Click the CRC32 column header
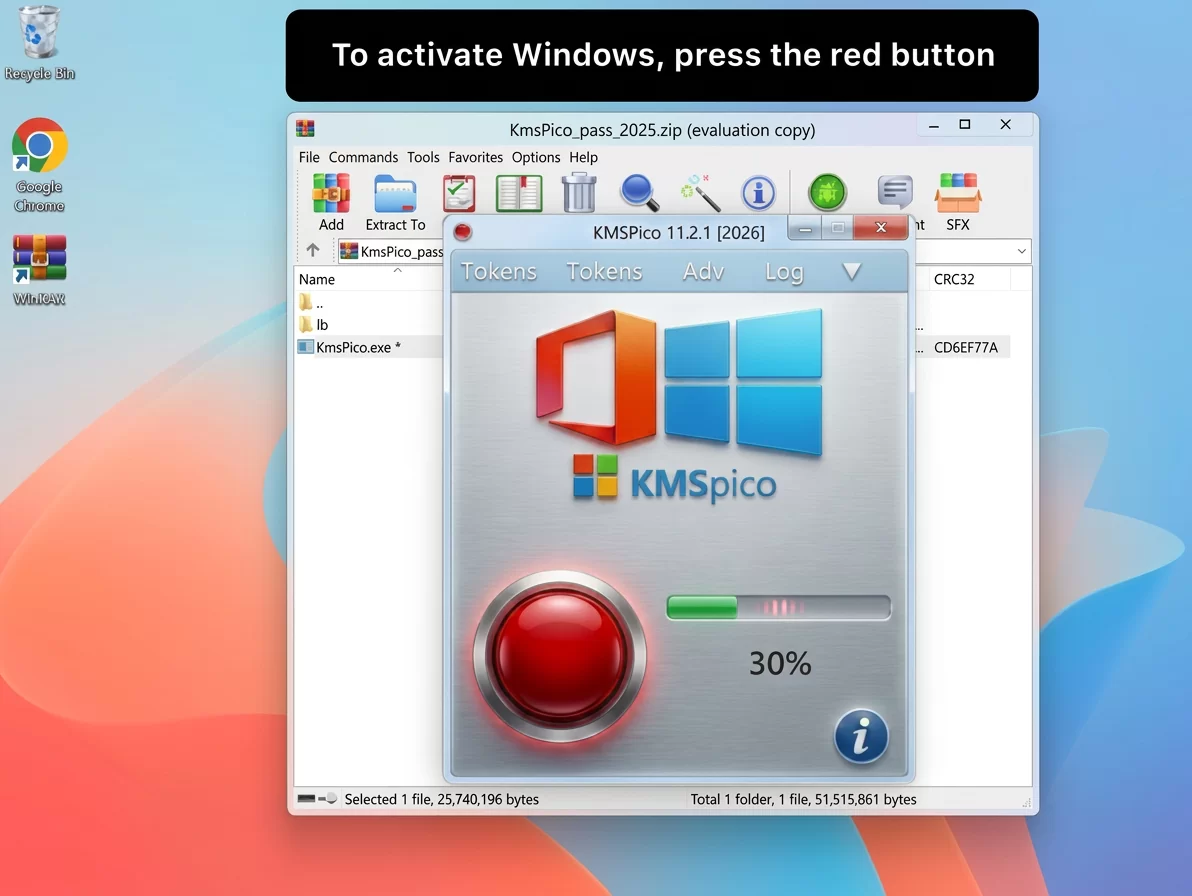This screenshot has width=1192, height=896. click(x=953, y=279)
